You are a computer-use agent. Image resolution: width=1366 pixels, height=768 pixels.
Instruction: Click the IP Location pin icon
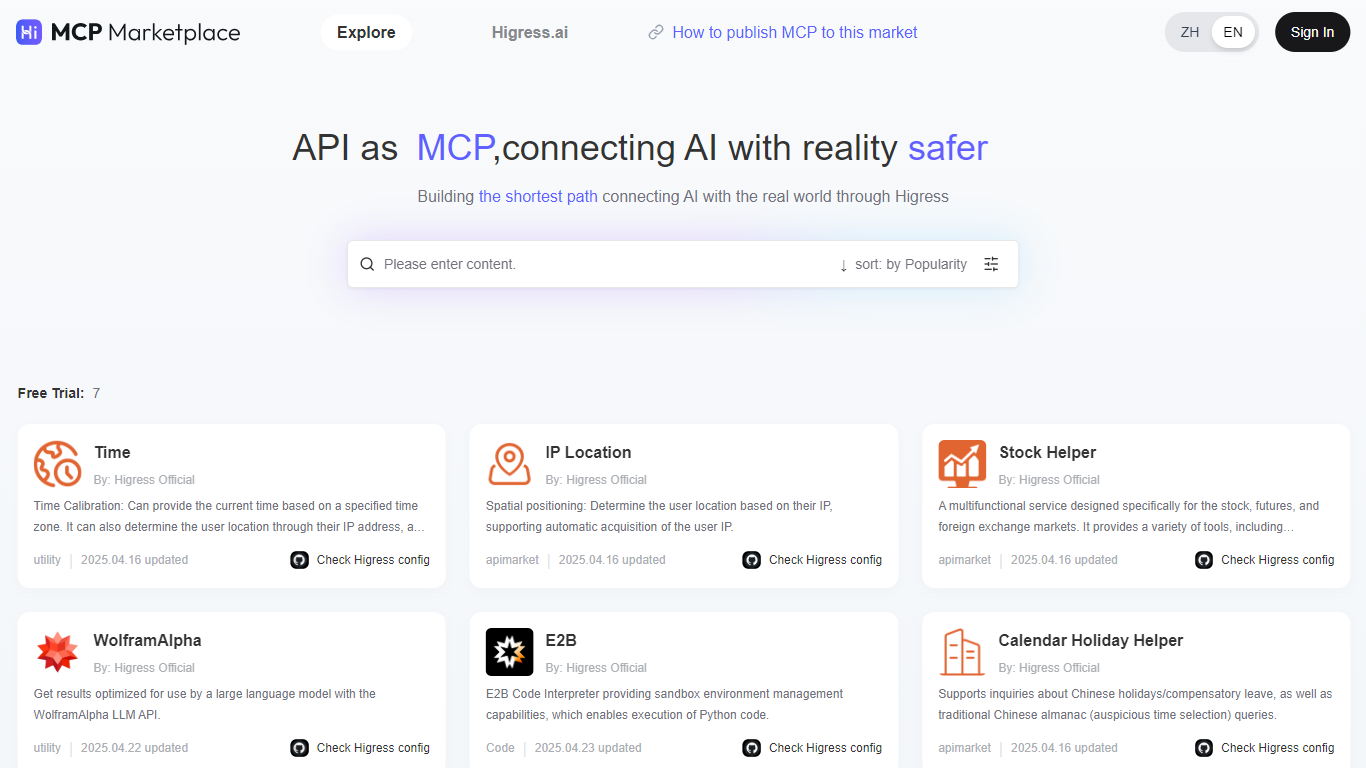509,464
